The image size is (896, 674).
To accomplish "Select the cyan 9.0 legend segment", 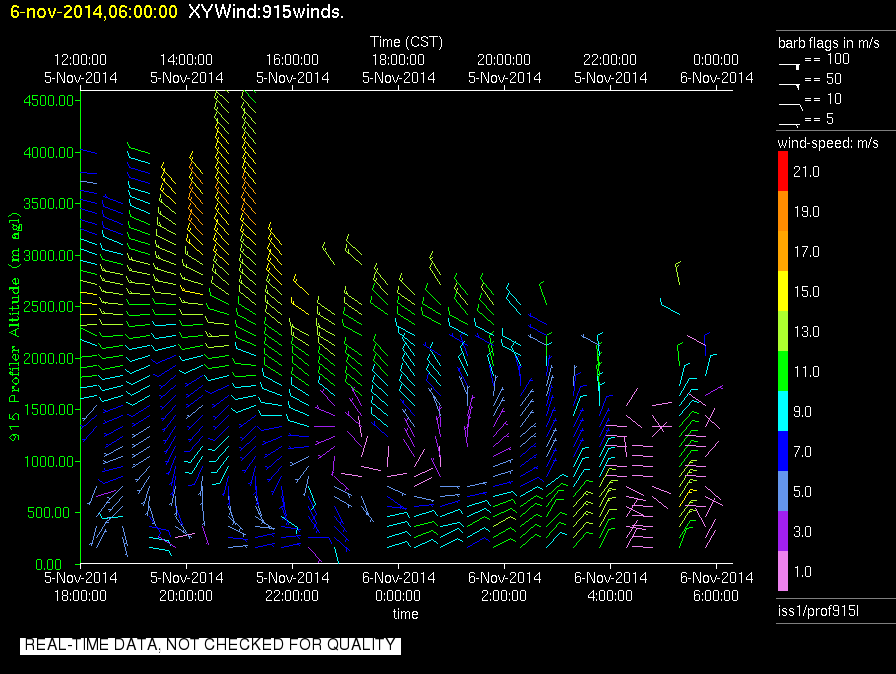I will (x=783, y=411).
